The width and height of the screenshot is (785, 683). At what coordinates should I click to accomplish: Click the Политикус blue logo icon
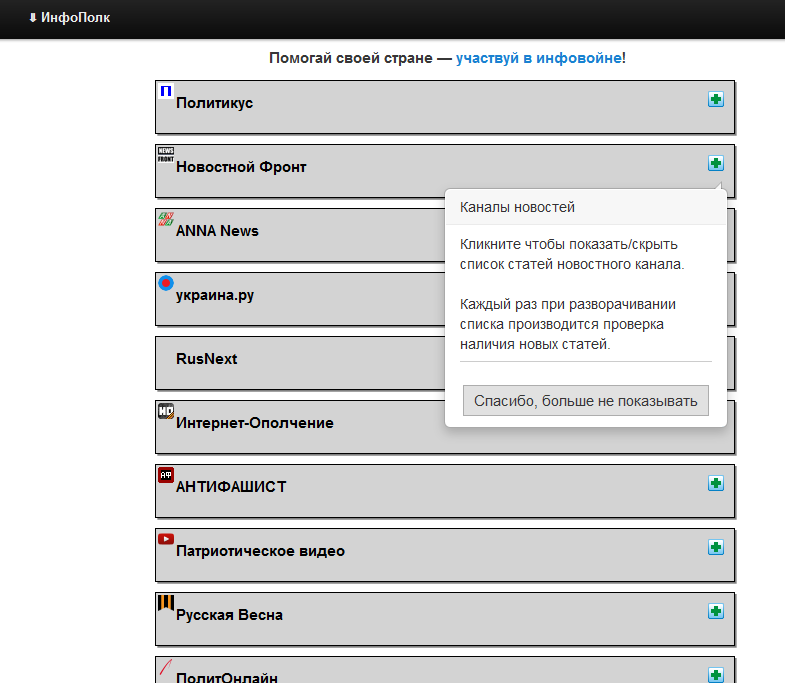166,91
